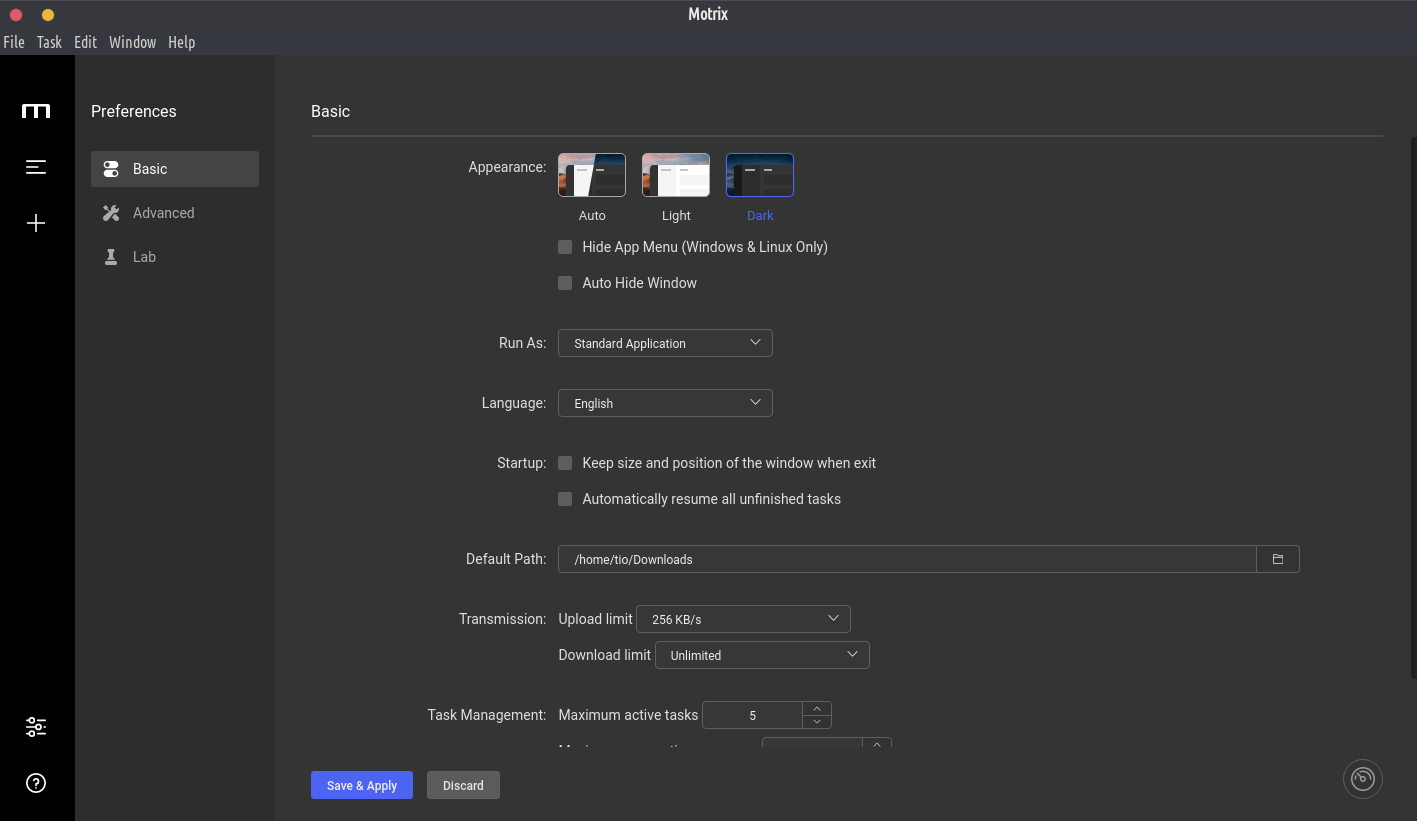Select the Light appearance thumbnail

coord(676,175)
